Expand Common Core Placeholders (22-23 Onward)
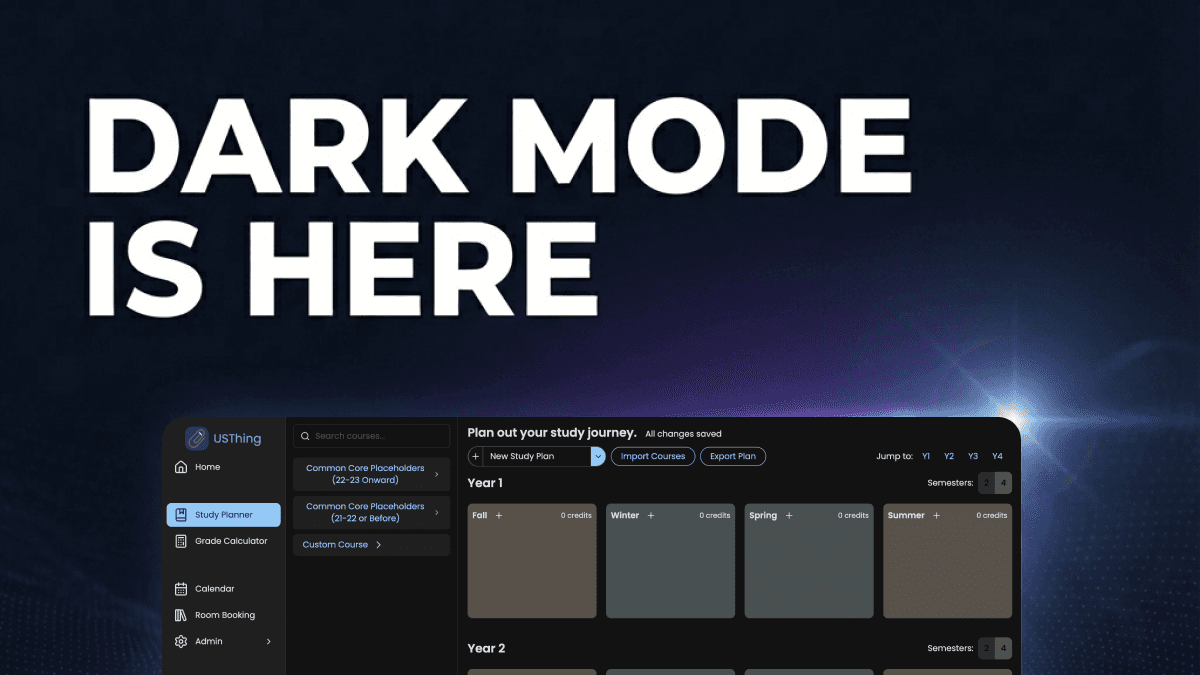Screen dimensions: 1200x675 point(371,474)
